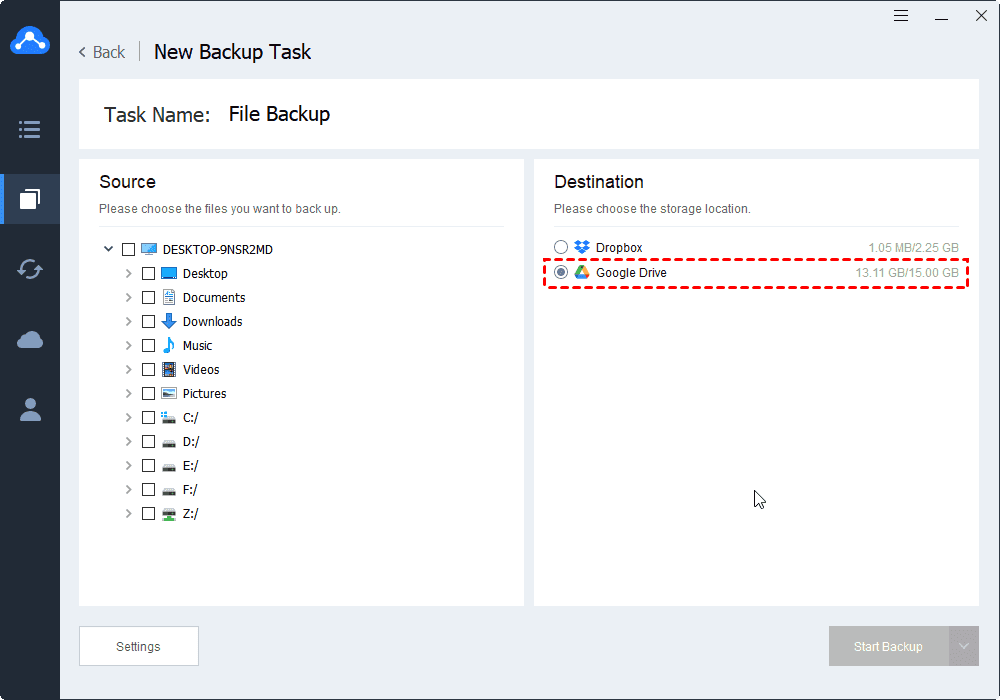The height and width of the screenshot is (700, 1000).
Task: Check the Downloads checkbox
Action: pyautogui.click(x=149, y=321)
